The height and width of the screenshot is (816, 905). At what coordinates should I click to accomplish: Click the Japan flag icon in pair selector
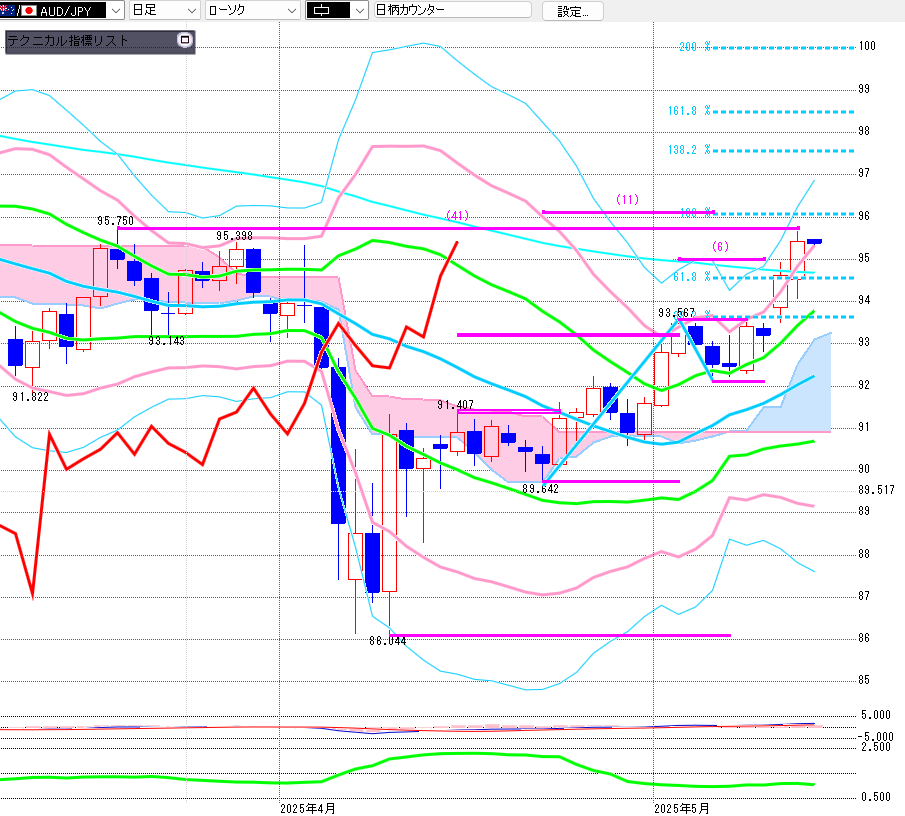[28, 10]
